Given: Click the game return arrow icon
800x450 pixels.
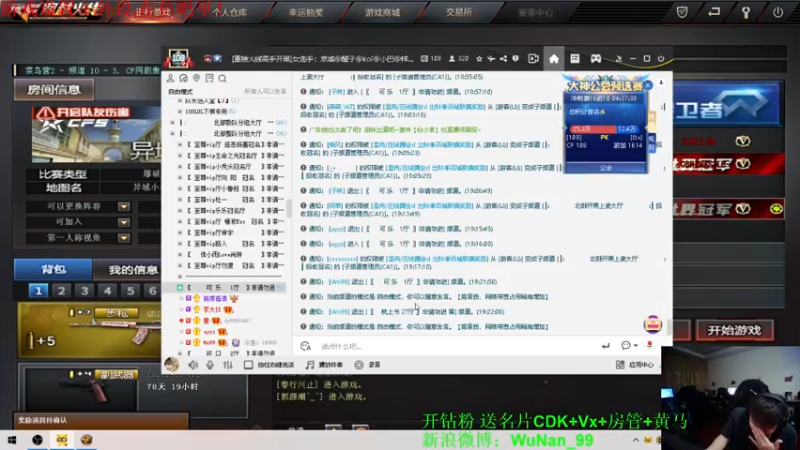Looking at the screenshot, I should tap(714, 12).
